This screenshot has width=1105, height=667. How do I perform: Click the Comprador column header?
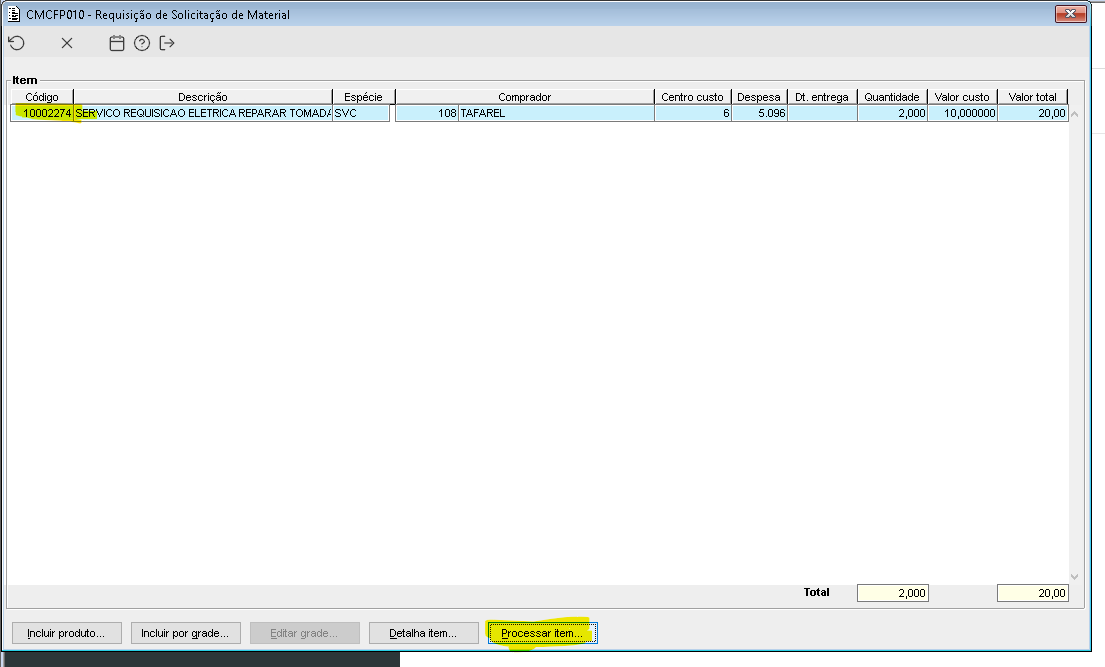coord(524,97)
